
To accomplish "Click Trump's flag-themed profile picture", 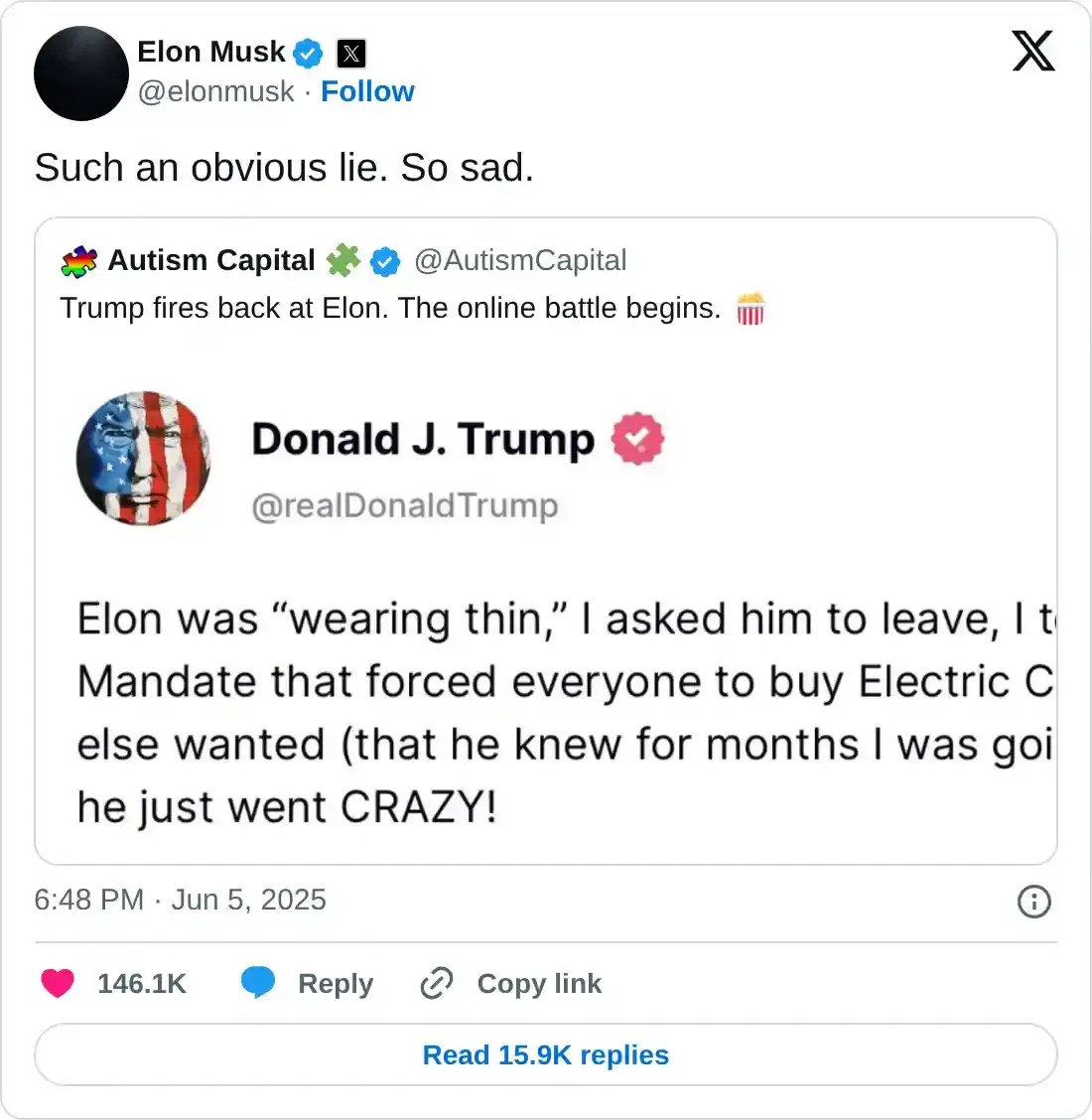I will (x=144, y=459).
